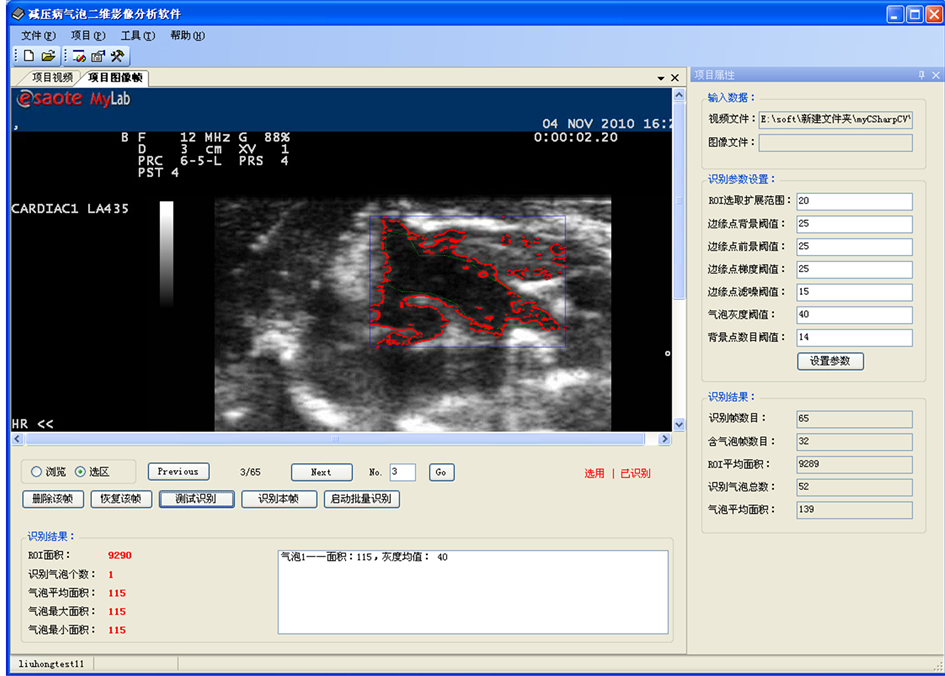
Task: Open the 文件 menu
Action: coord(38,35)
